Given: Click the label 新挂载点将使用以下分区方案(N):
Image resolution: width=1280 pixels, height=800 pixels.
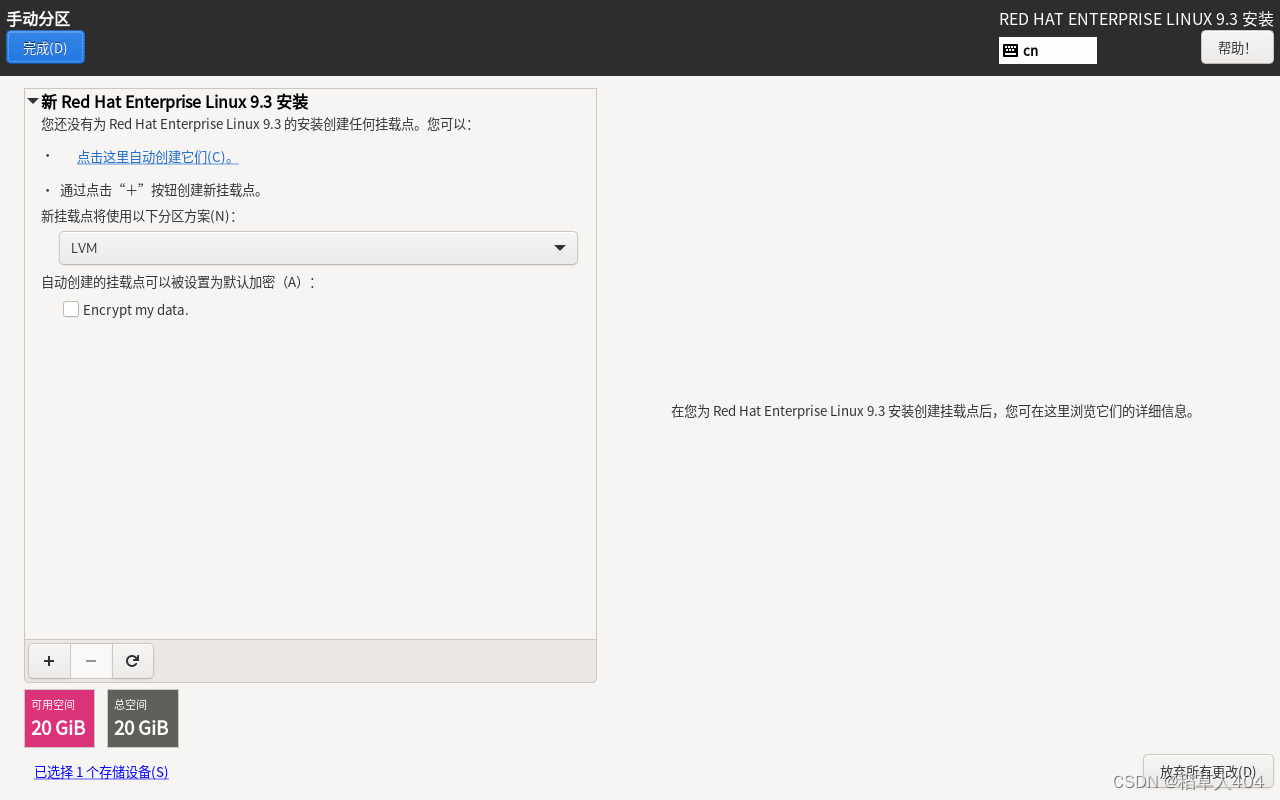Looking at the screenshot, I should click(x=138, y=216).
